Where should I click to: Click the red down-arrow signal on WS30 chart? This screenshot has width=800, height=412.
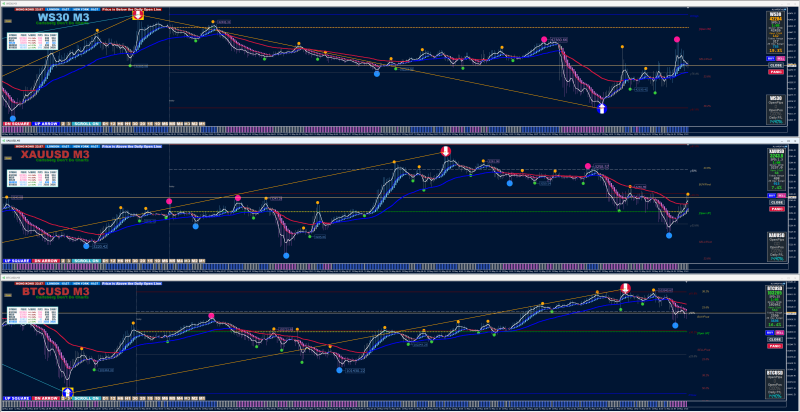tap(138, 15)
